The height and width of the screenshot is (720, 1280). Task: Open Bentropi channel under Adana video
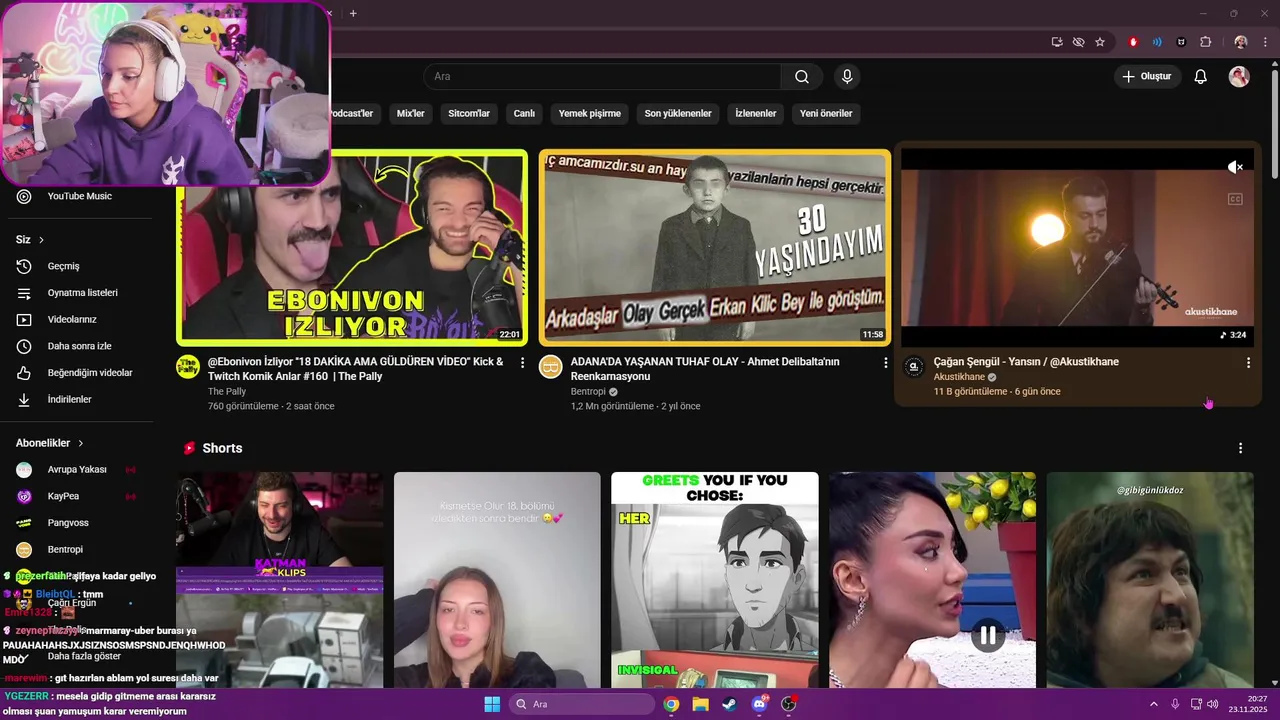[588, 392]
